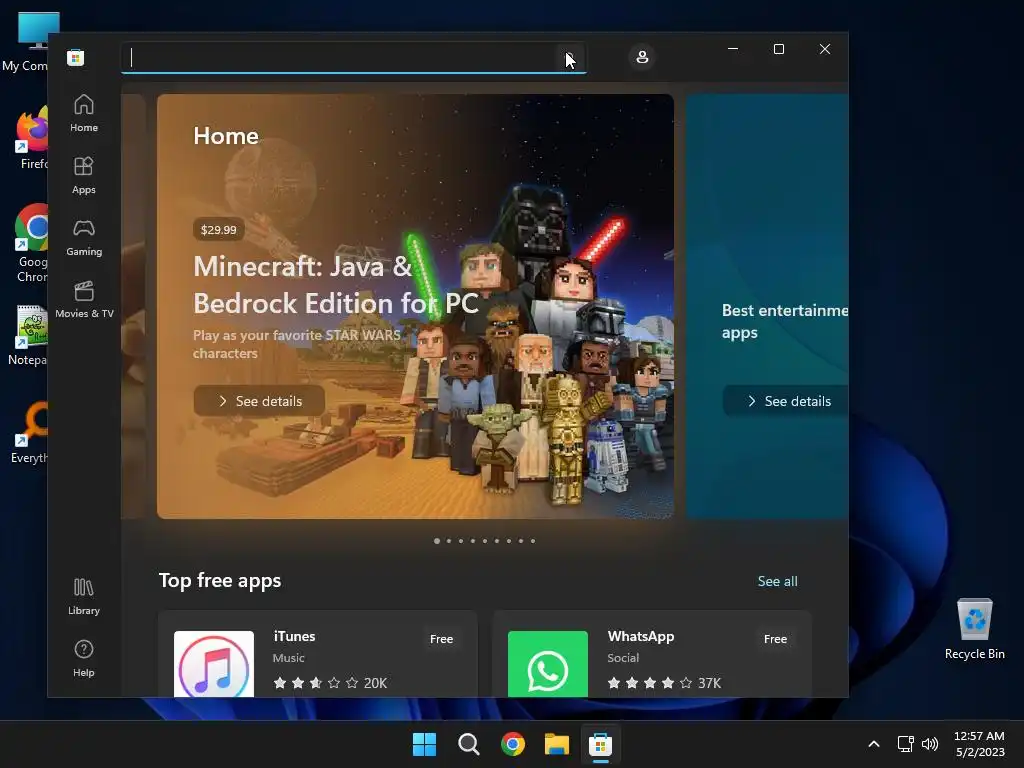Screen dimensions: 1024x768
Task: Click the Microsoft Store logo in title bar
Action: pyautogui.click(x=75, y=57)
